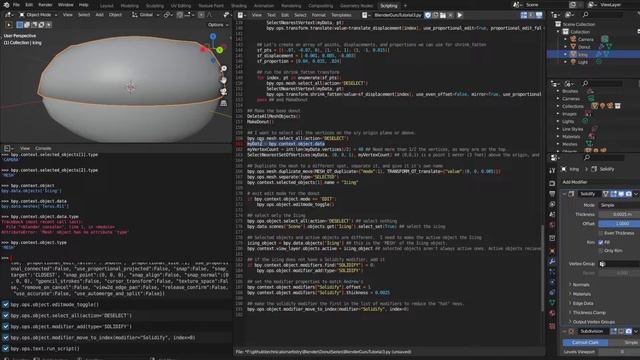Toggle Subdivision modifier render camera icon
640x360 pixels.
[x=629, y=331]
